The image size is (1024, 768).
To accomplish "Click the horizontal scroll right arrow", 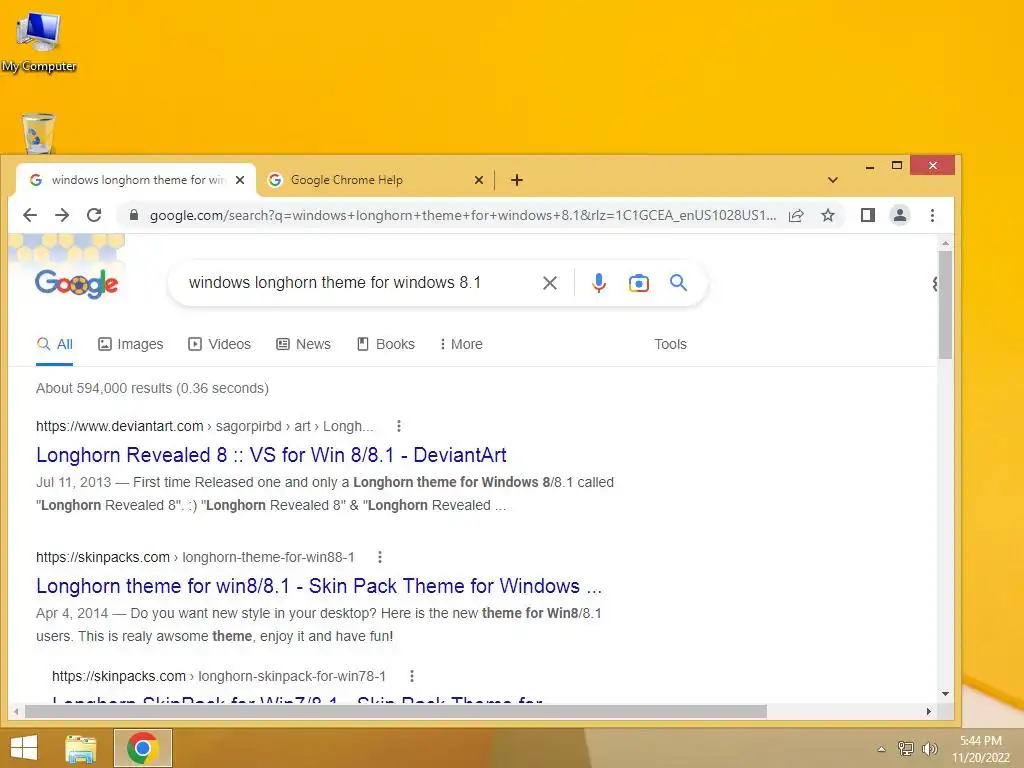I will pyautogui.click(x=929, y=711).
